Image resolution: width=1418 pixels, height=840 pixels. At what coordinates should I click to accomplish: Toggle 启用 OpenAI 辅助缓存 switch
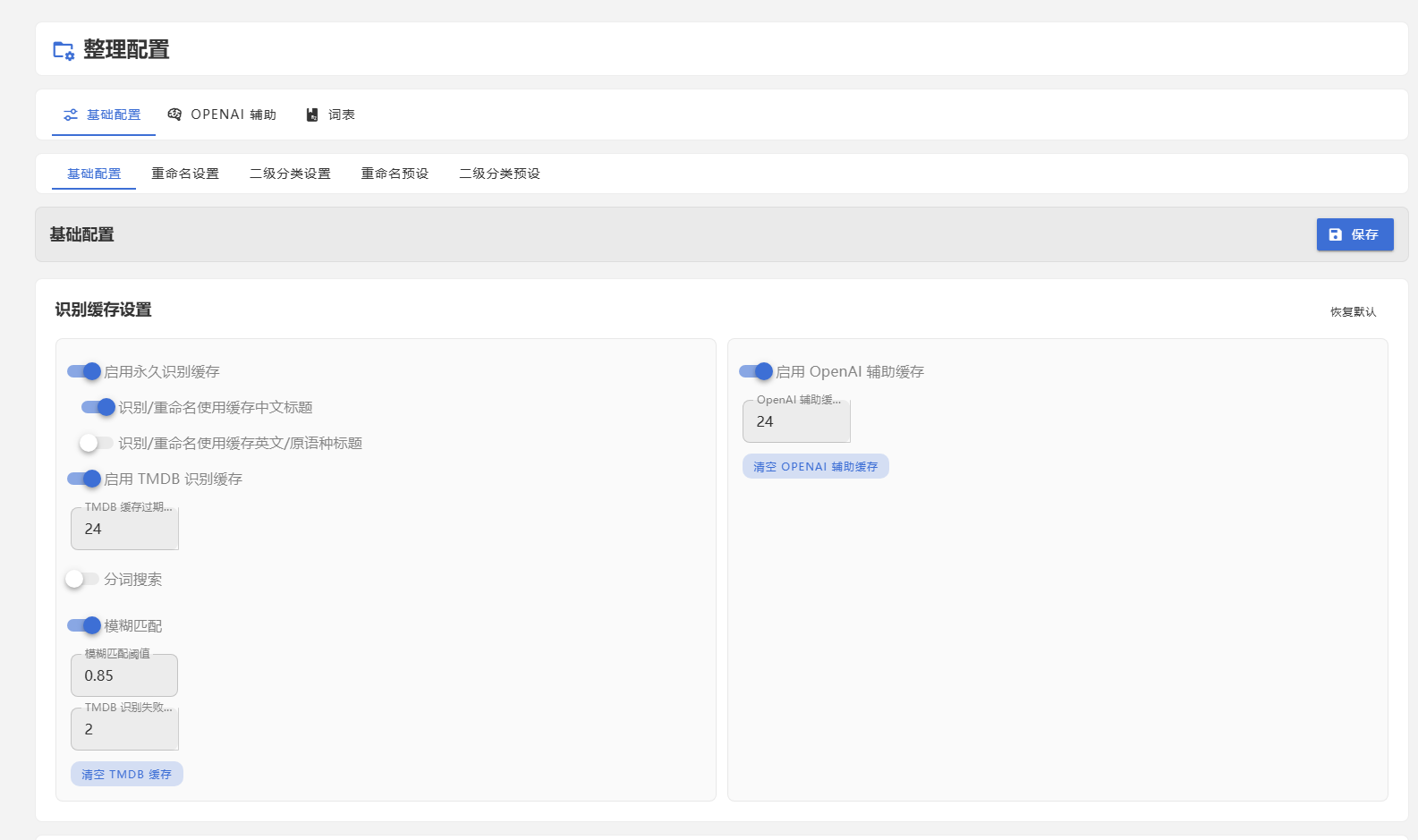[x=756, y=371]
